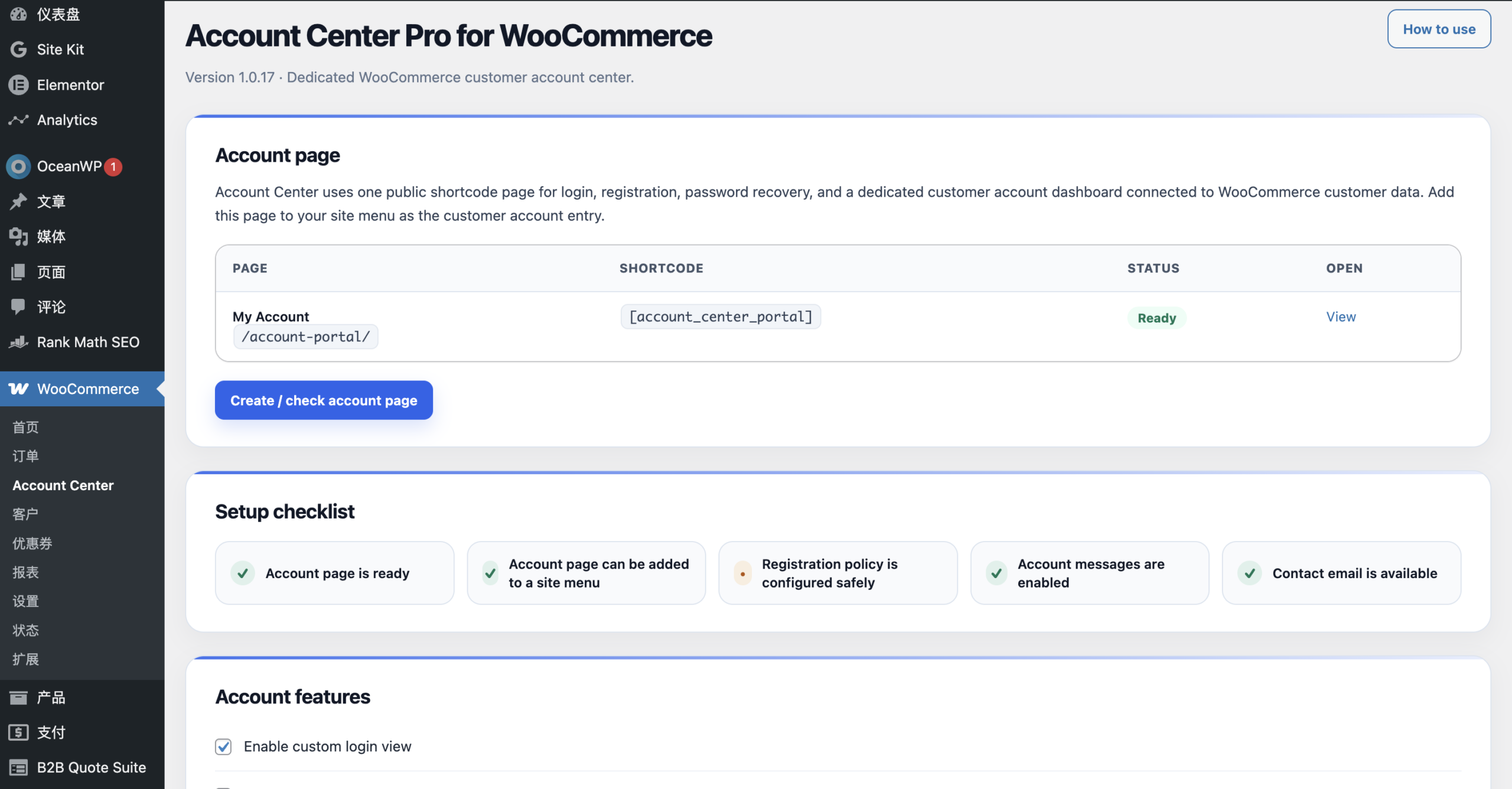This screenshot has height=789, width=1512.
Task: Go to WooCommerce 状态 status submenu
Action: tap(26, 630)
